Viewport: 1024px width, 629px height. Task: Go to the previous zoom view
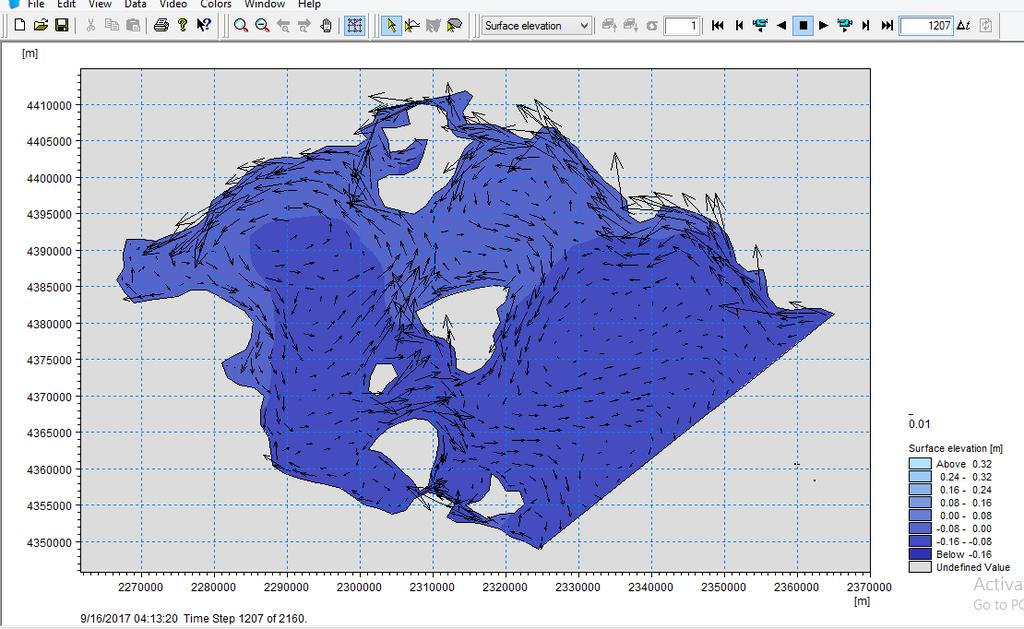tap(283, 25)
